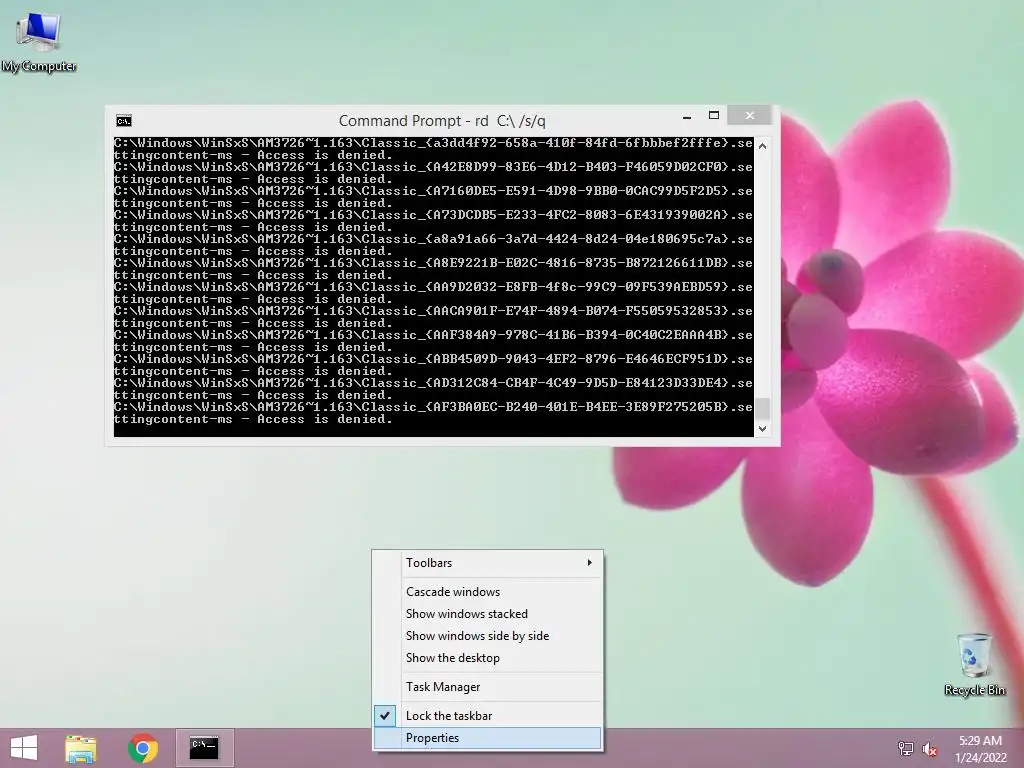1024x768 pixels.
Task: Launch Google Chrome from the taskbar
Action: [143, 748]
